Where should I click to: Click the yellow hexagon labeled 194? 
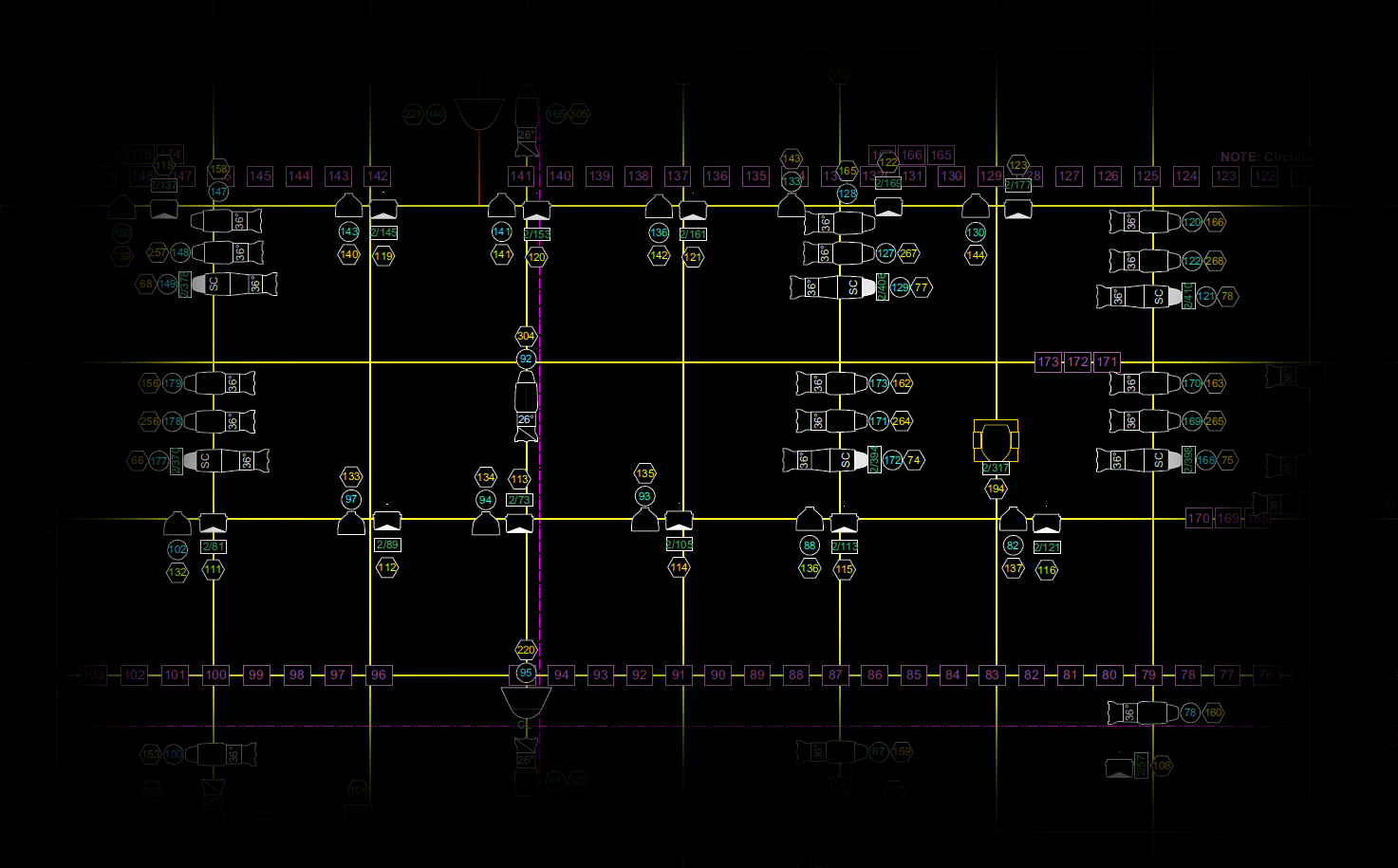click(996, 489)
